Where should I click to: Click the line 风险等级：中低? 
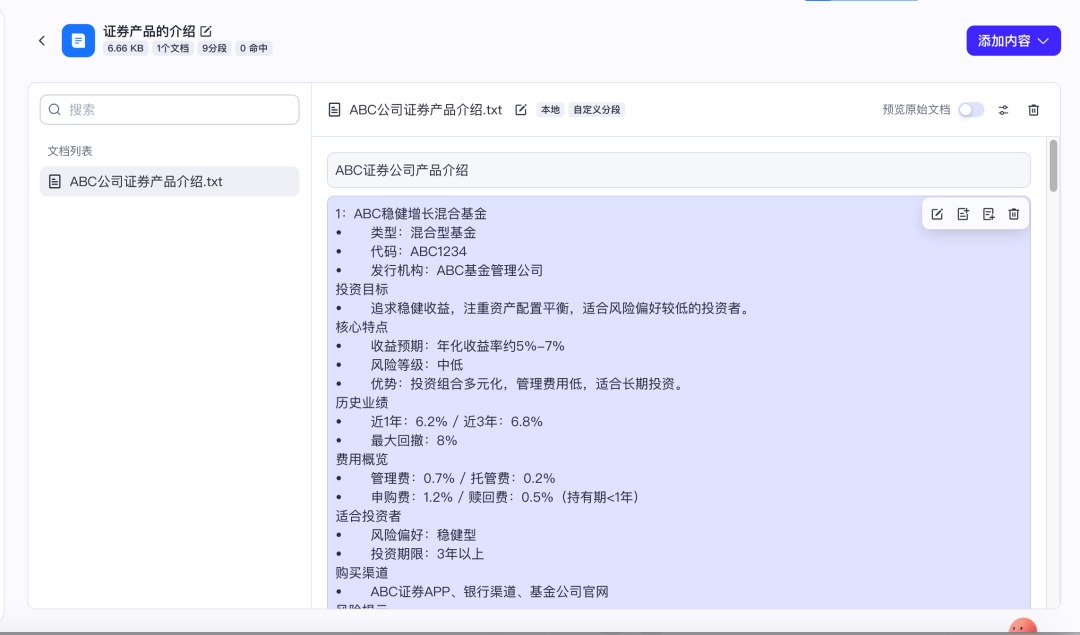[x=417, y=365]
